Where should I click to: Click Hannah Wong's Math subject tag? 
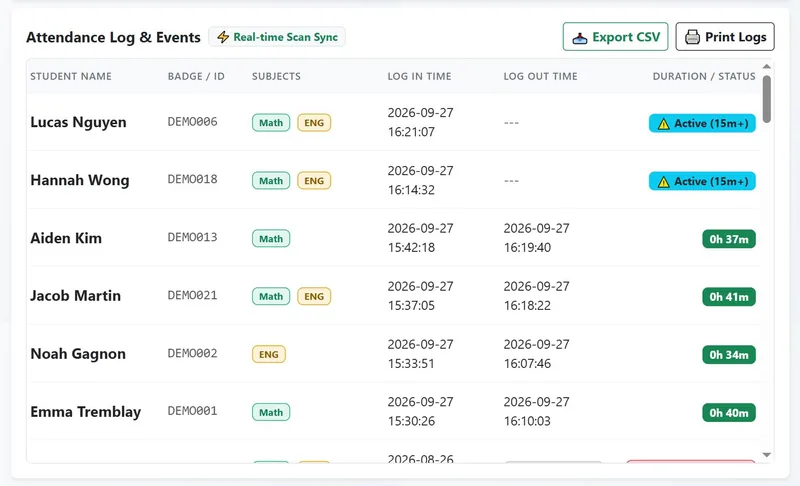271,181
